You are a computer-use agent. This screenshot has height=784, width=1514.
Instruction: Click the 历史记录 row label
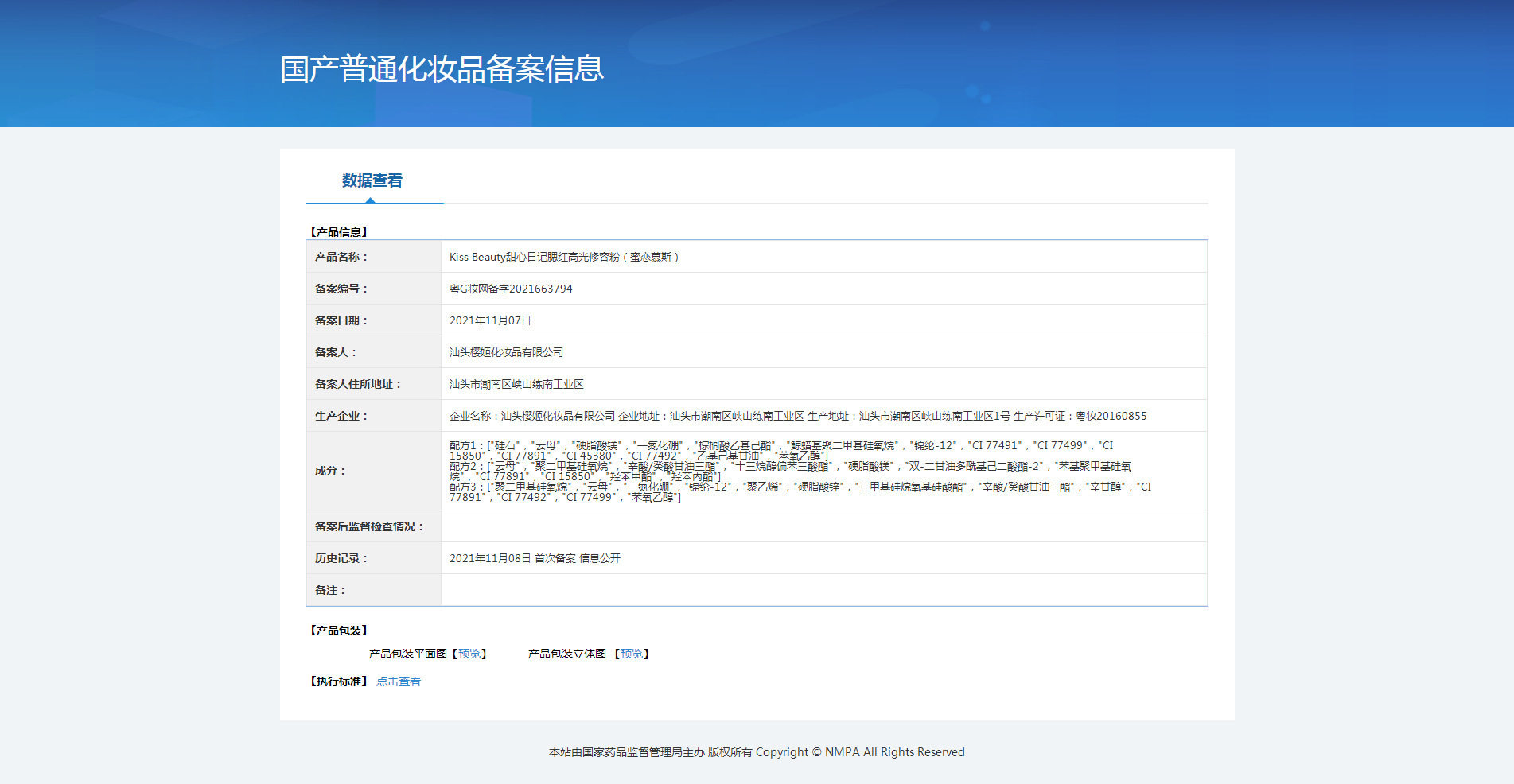click(x=341, y=558)
